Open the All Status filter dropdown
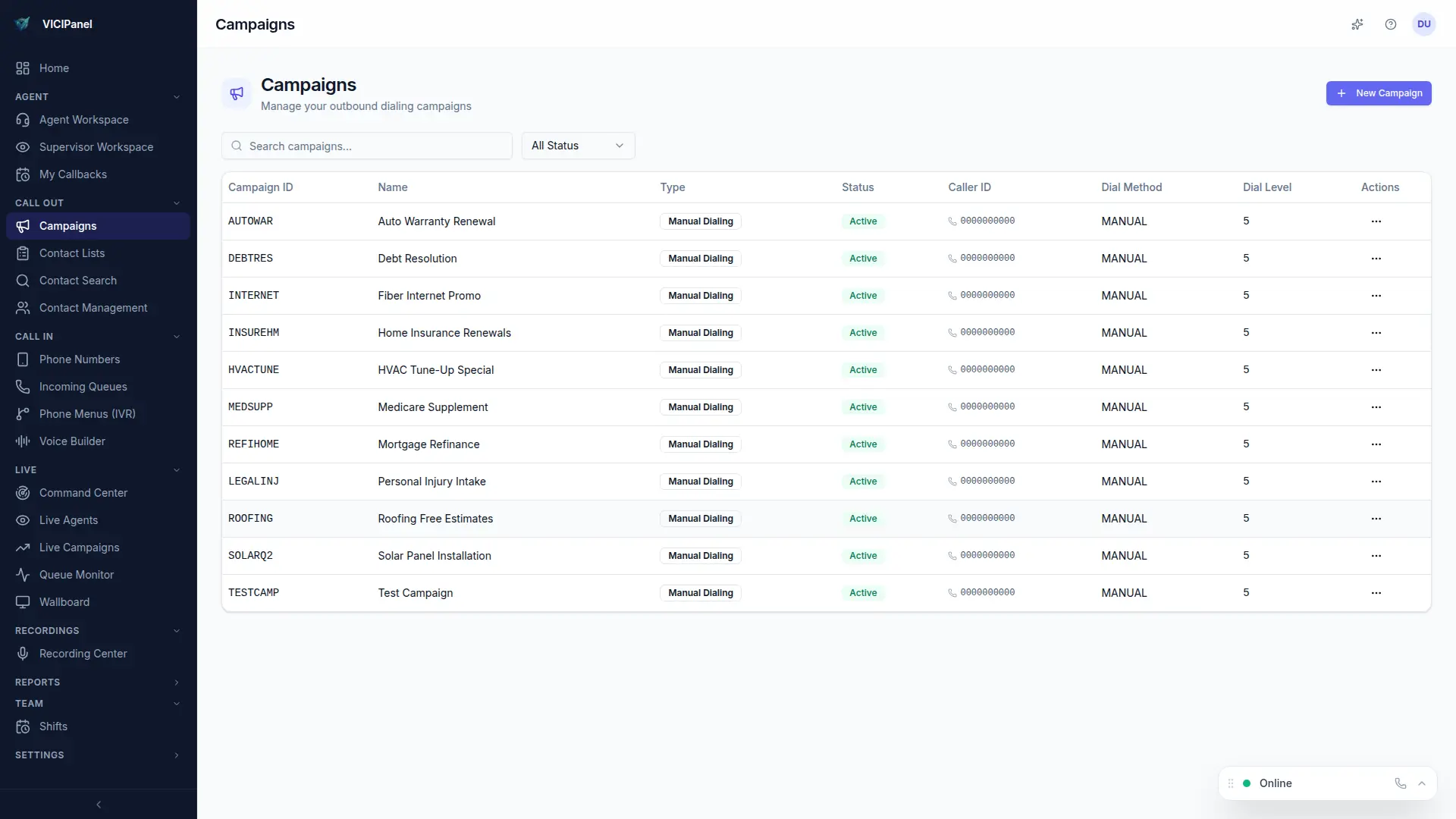Image resolution: width=1456 pixels, height=819 pixels. point(577,146)
